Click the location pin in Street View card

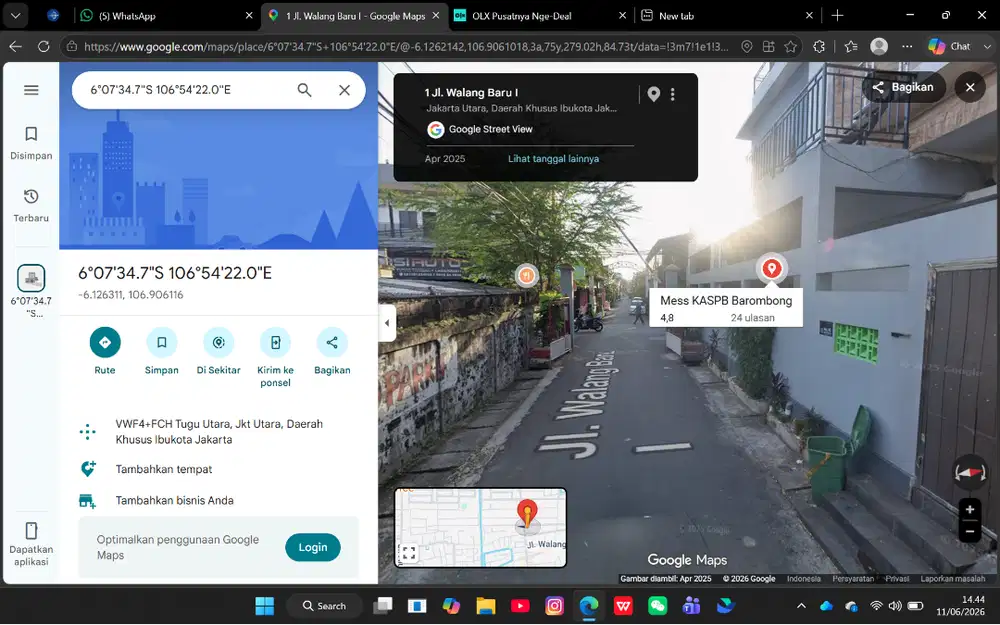[654, 94]
